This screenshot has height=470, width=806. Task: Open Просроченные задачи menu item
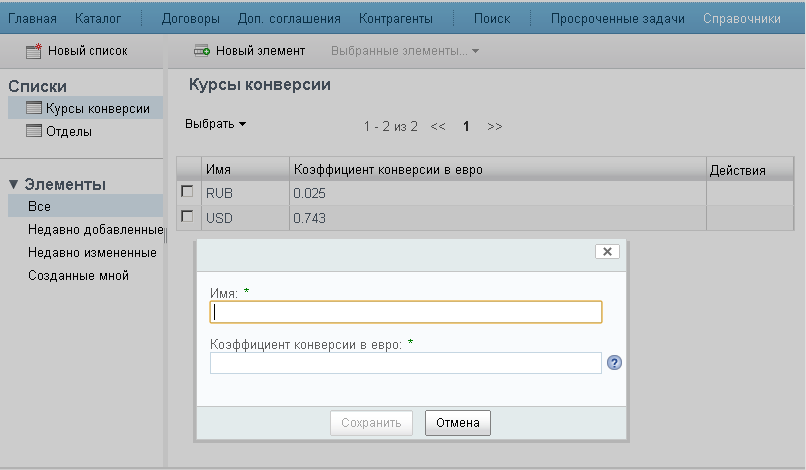(x=618, y=19)
